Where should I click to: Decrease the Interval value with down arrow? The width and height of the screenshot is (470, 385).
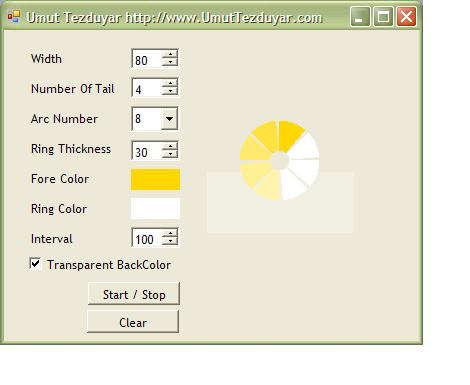point(170,241)
